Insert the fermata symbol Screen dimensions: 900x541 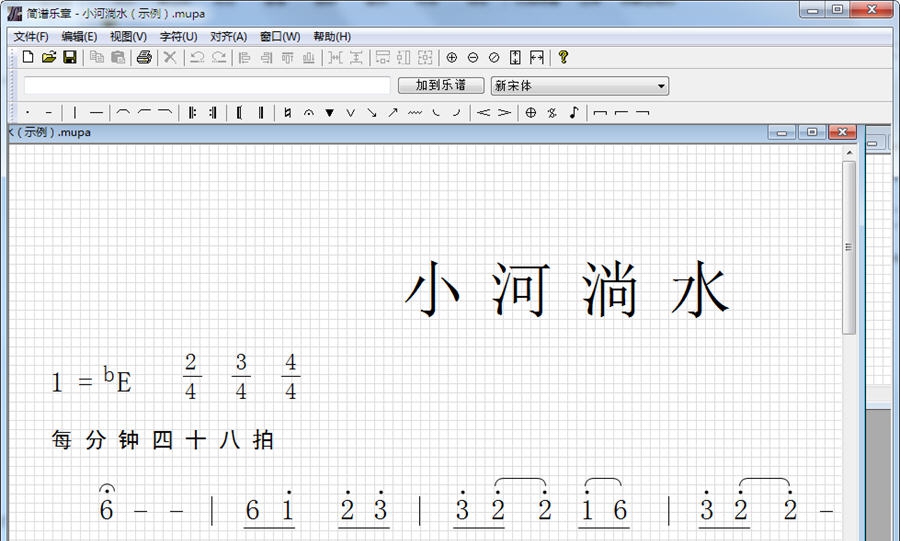[x=309, y=113]
